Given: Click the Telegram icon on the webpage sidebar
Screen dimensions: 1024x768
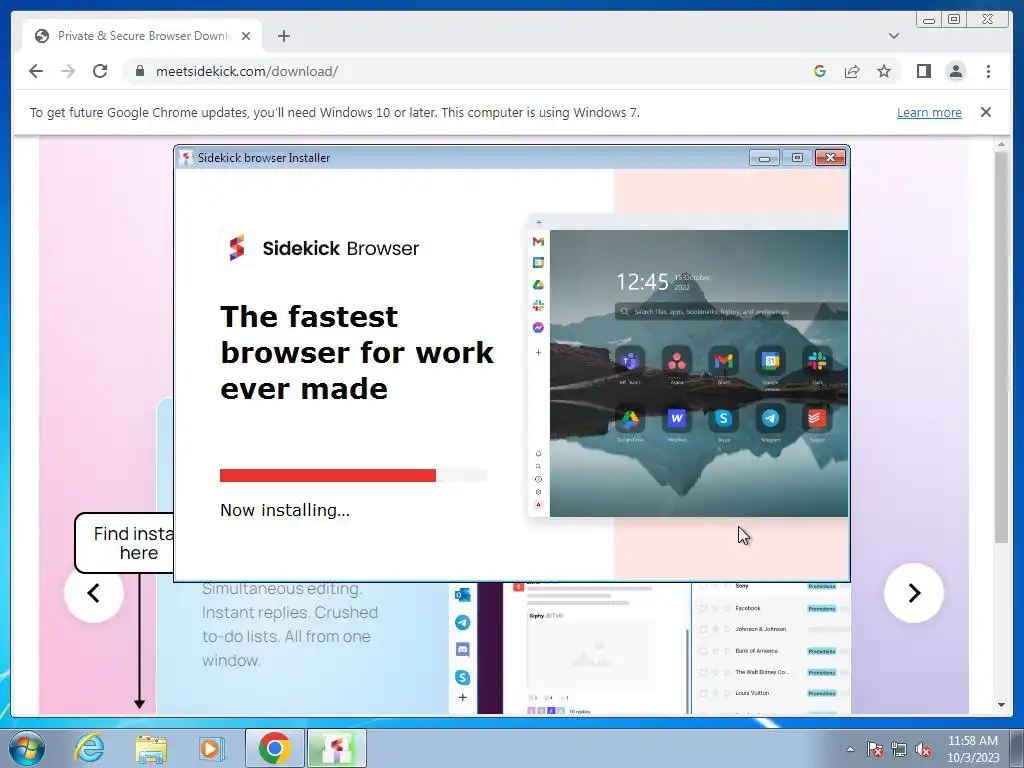Looking at the screenshot, I should coord(462,622).
